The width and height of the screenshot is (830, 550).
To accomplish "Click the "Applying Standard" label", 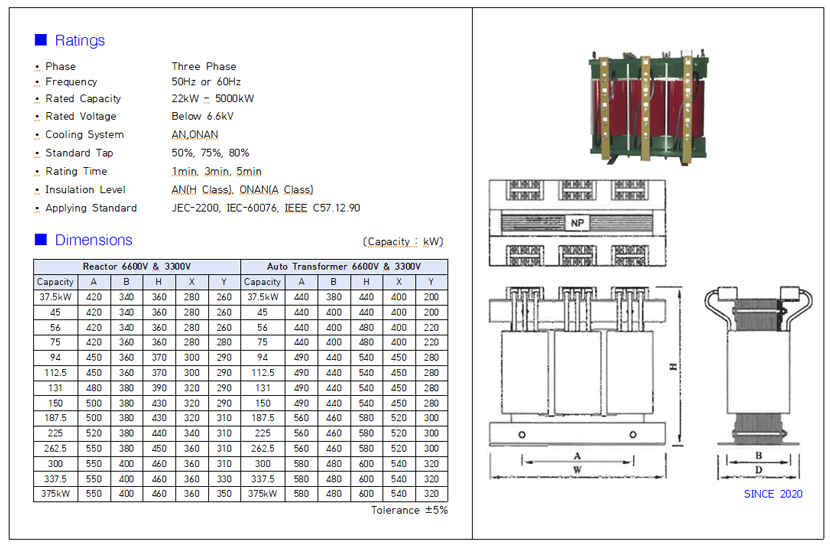I will 91,208.
